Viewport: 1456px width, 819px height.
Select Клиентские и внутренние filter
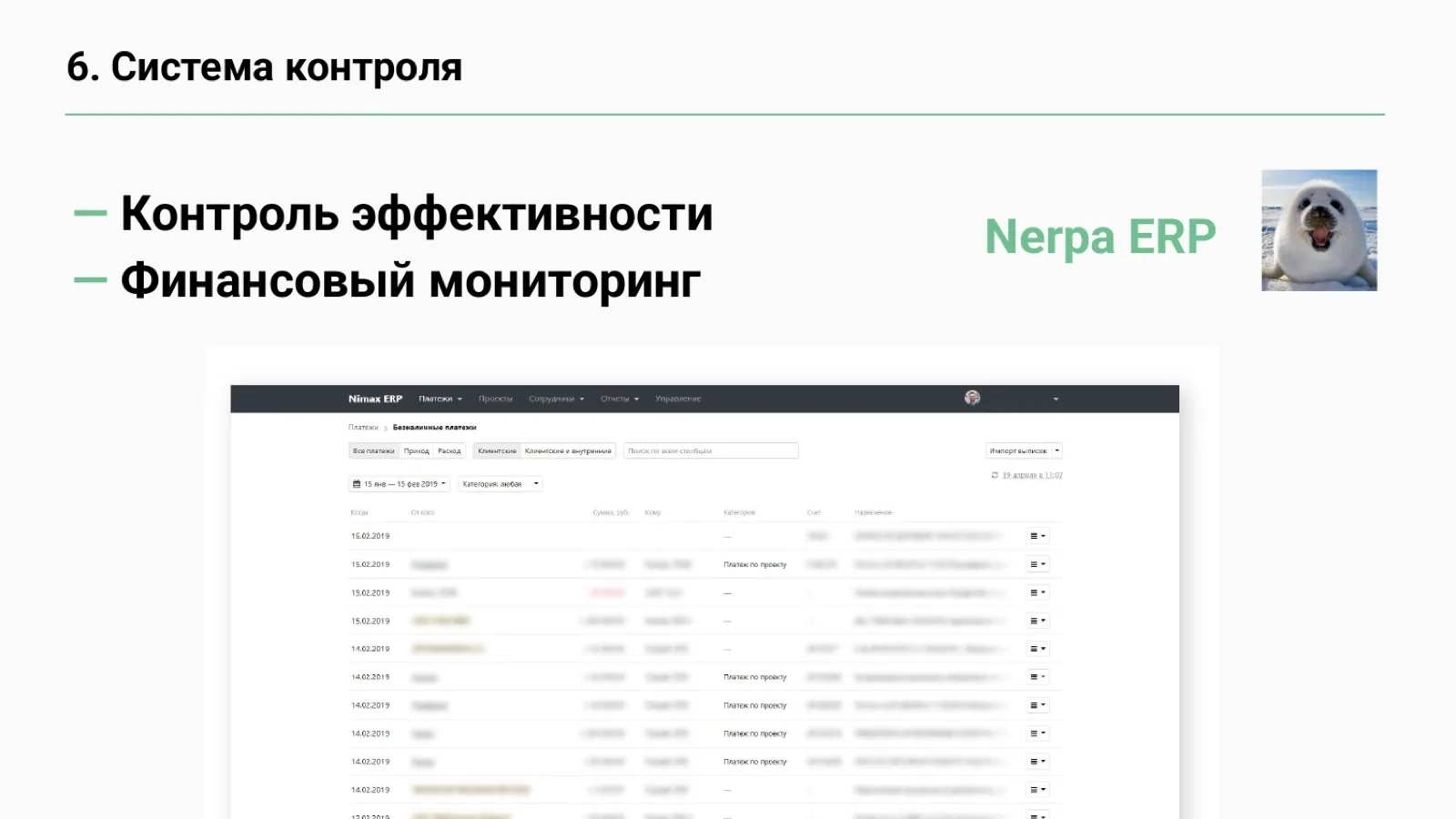[x=568, y=450]
